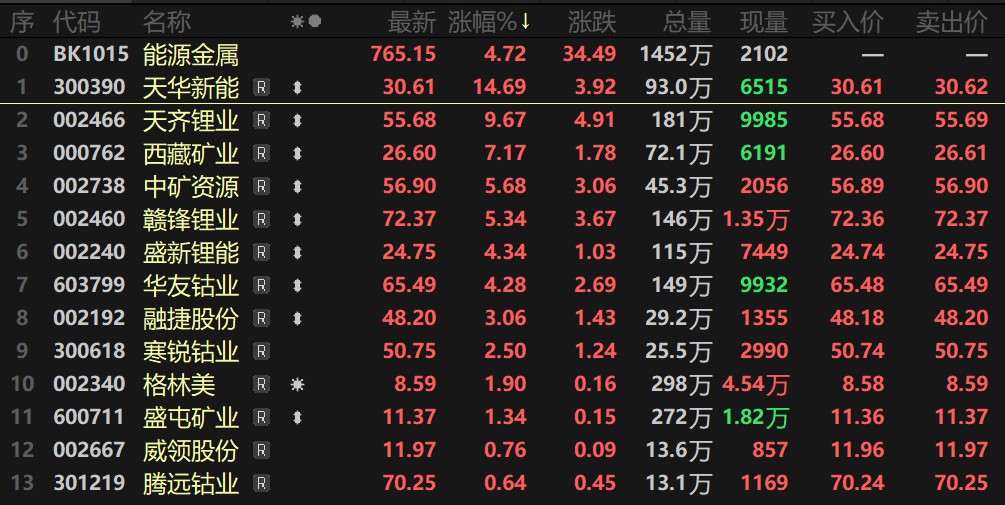Click the diamond marker icon for 赣锋锂业
Viewport: 1005px width, 505px height.
pyautogui.click(x=297, y=220)
